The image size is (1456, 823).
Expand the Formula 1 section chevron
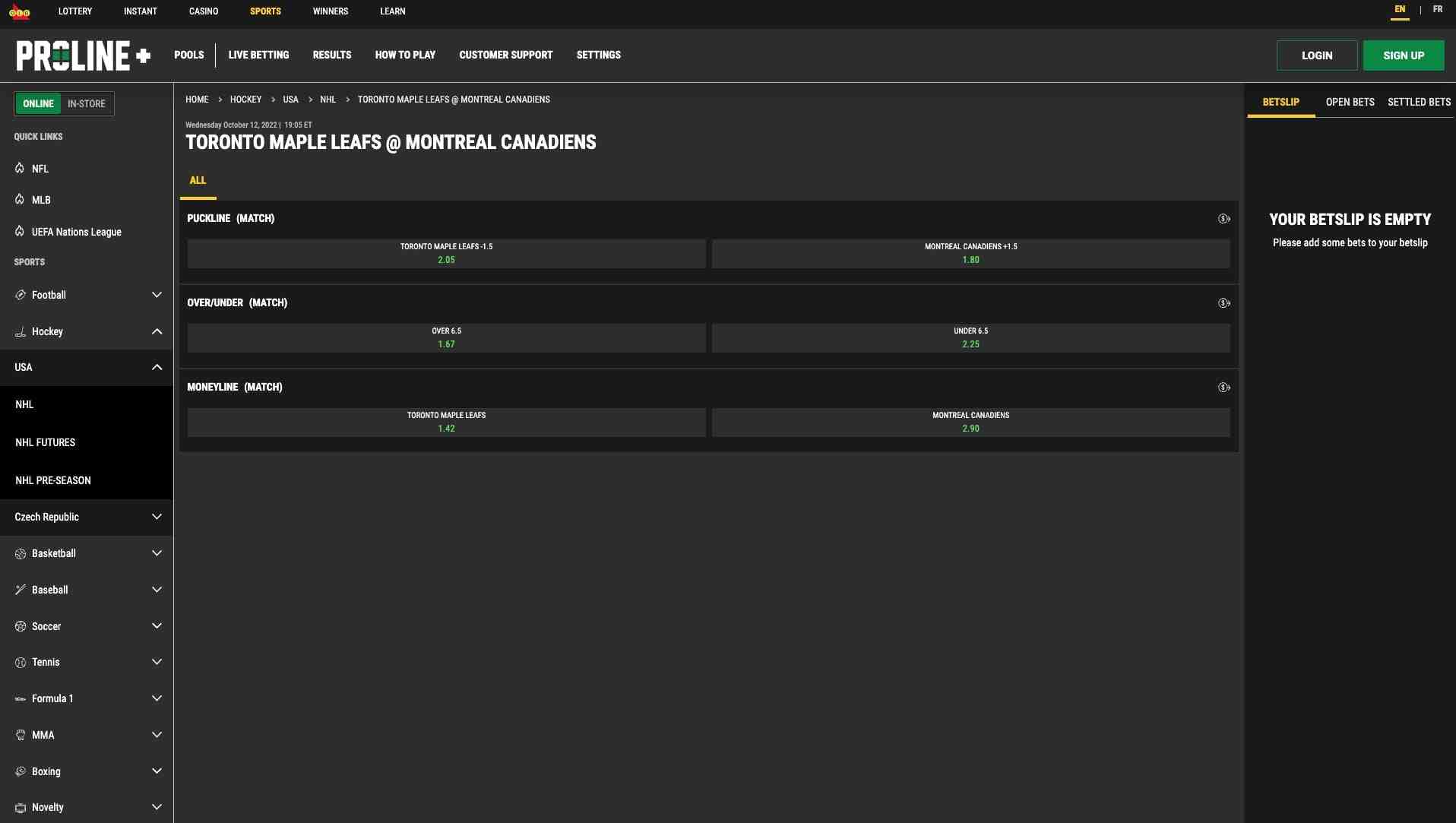click(x=157, y=698)
